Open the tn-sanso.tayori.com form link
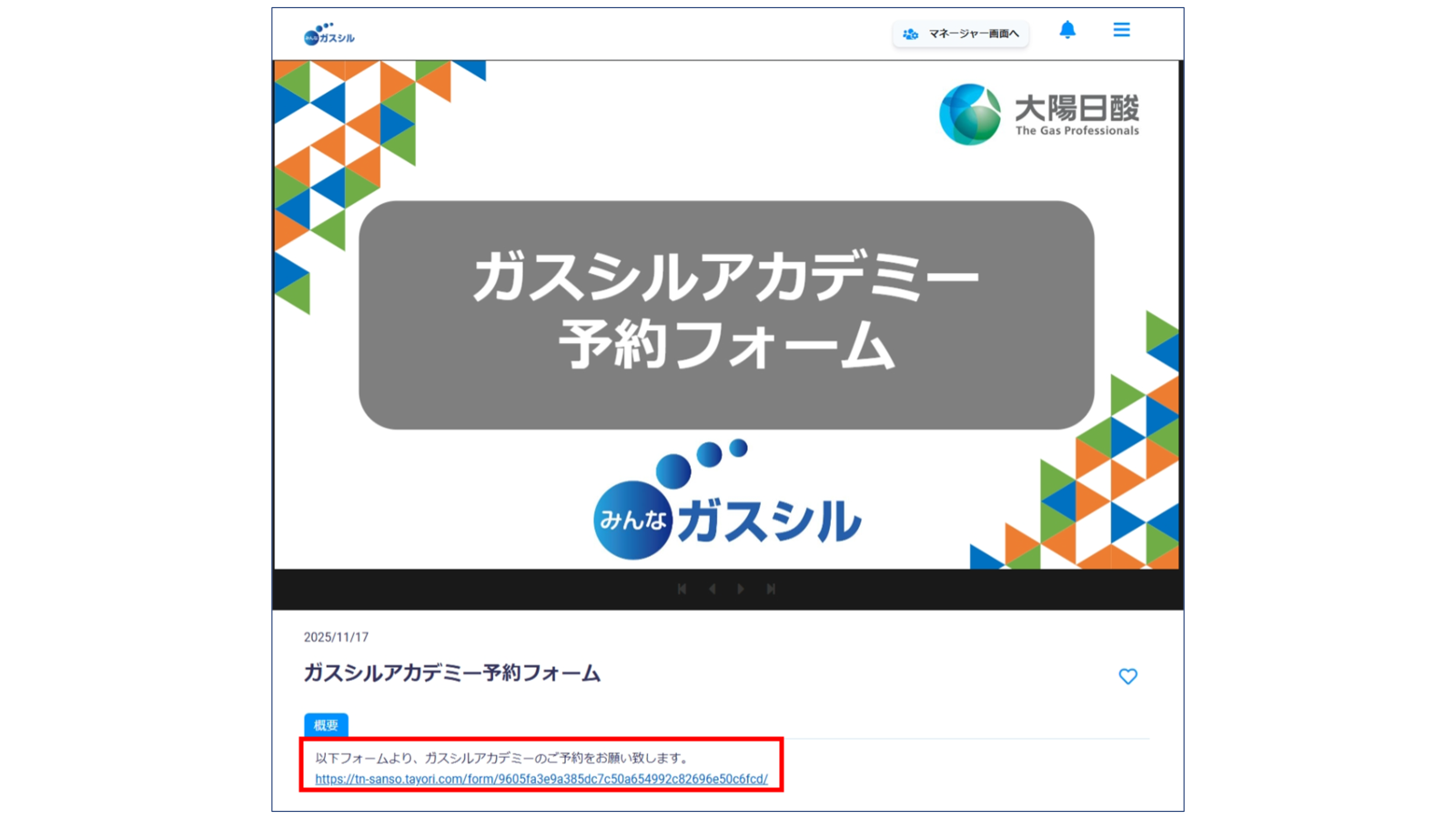The height and width of the screenshot is (819, 1456). click(x=541, y=779)
